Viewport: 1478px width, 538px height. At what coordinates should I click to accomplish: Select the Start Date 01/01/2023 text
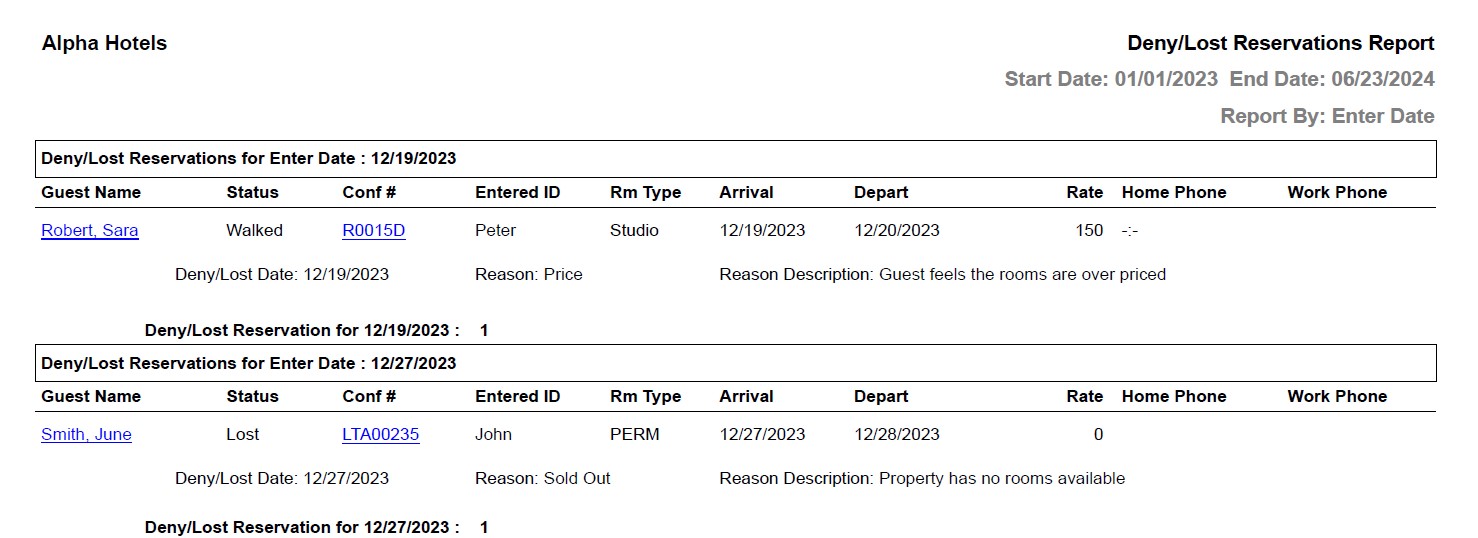(x=1111, y=80)
